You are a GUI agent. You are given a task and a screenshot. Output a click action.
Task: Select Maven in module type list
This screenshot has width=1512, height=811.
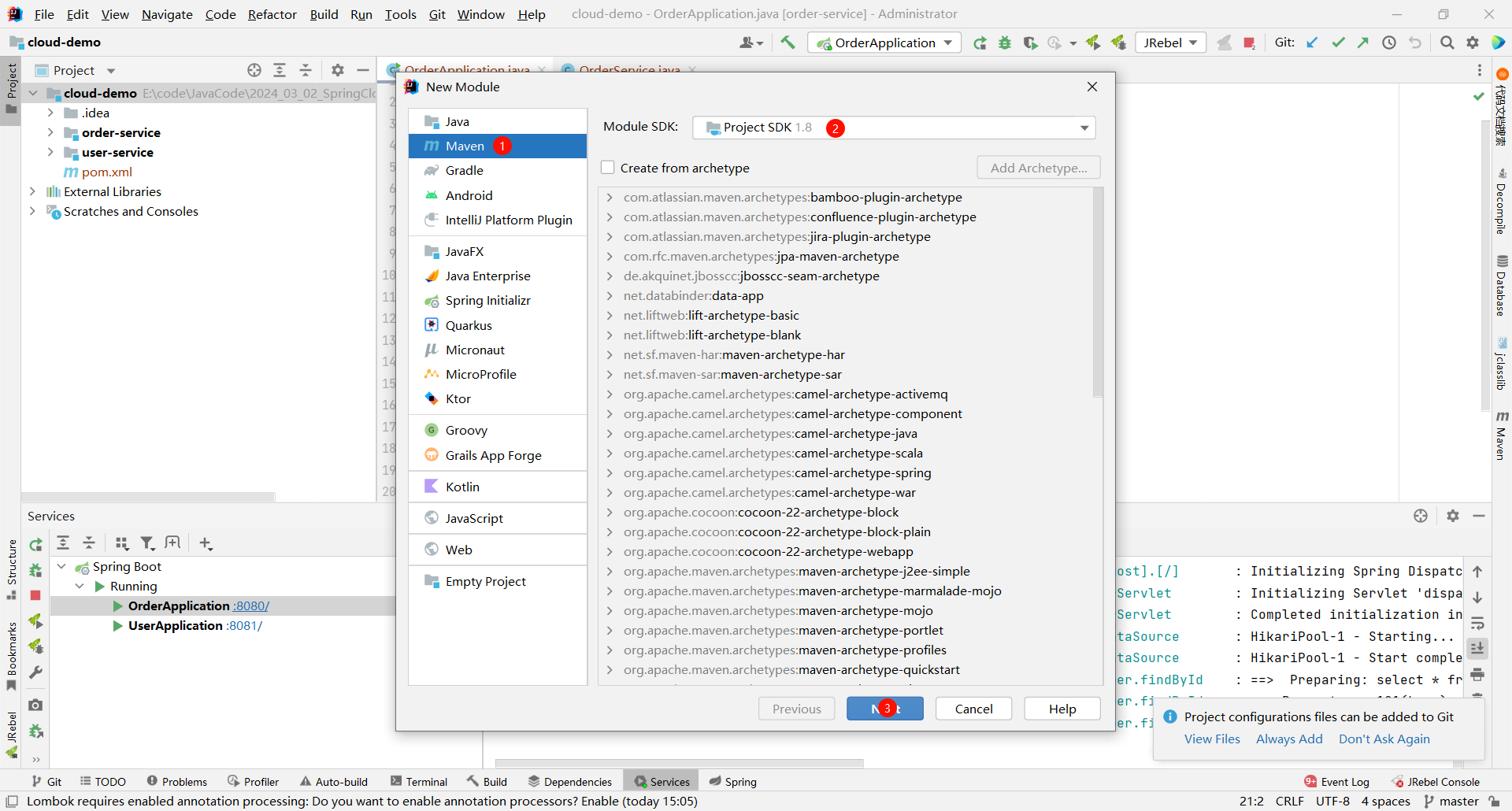pos(498,146)
